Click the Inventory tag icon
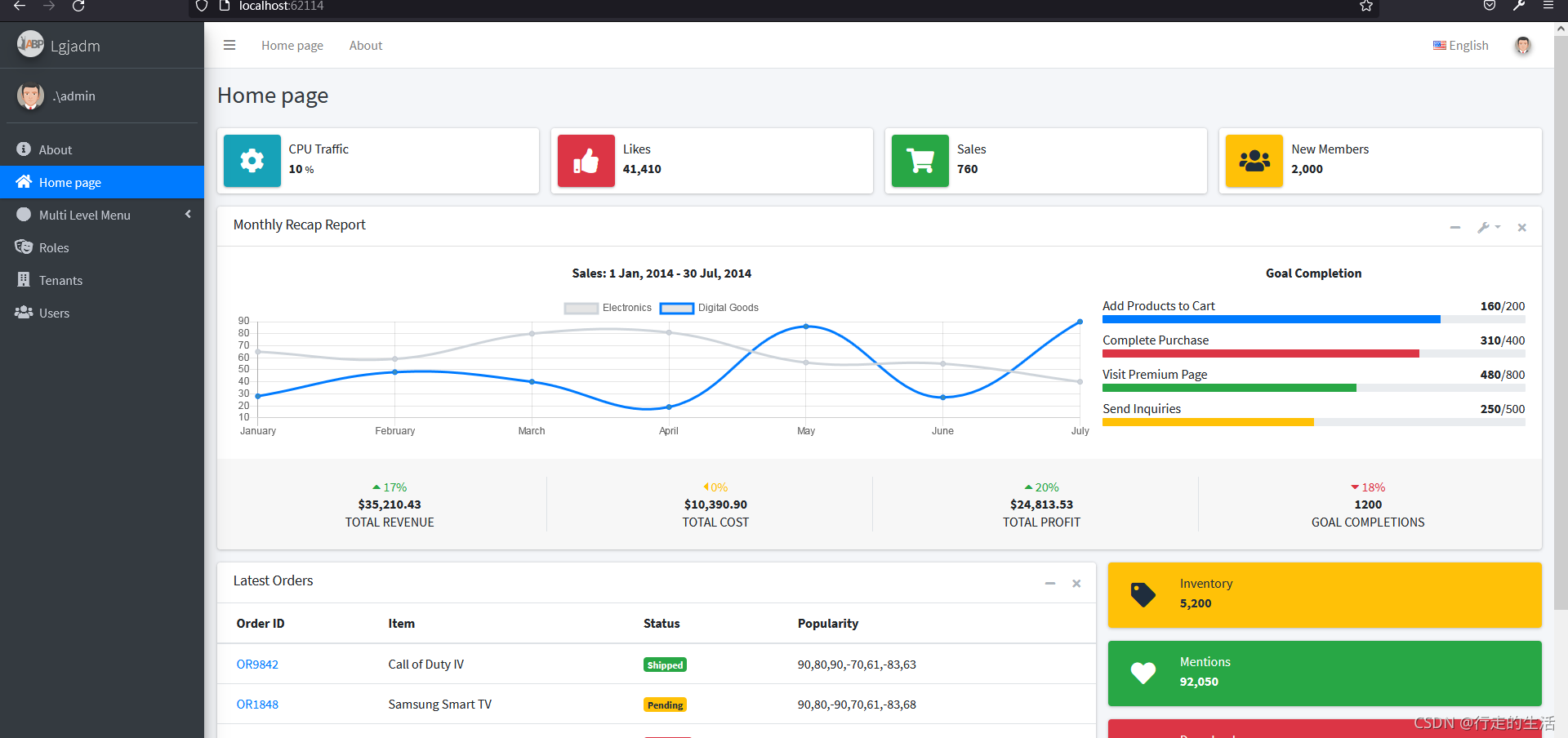The width and height of the screenshot is (1568, 738). [x=1143, y=594]
